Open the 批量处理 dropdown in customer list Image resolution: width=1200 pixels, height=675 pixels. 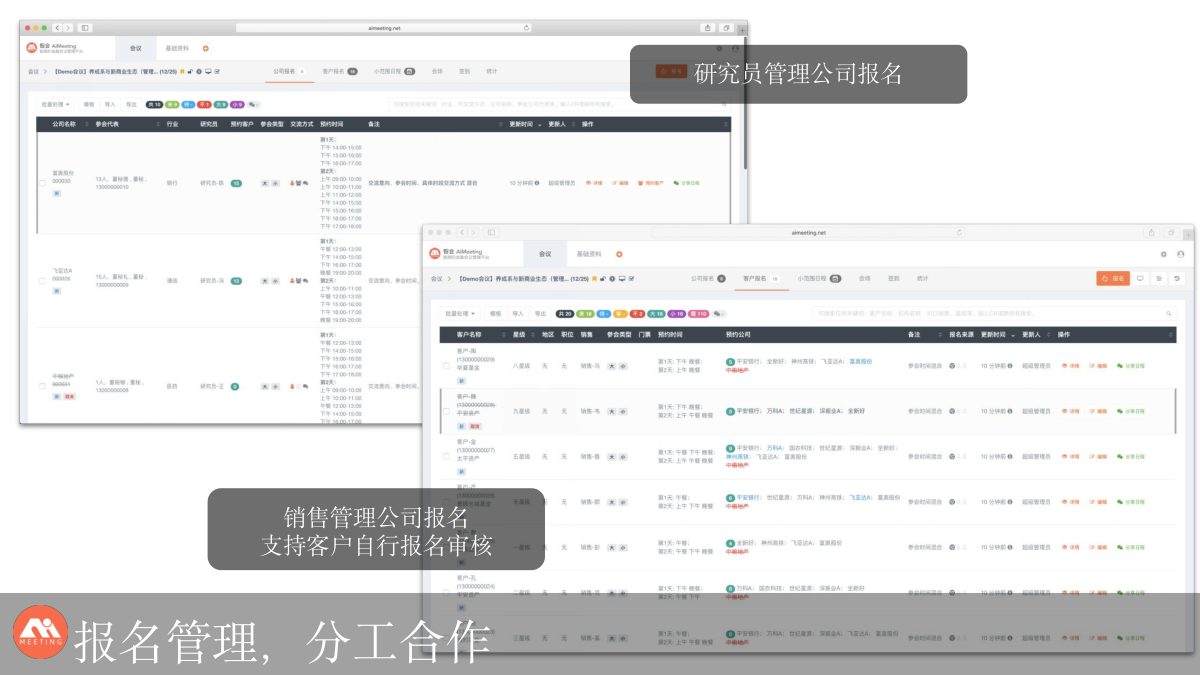click(x=458, y=313)
